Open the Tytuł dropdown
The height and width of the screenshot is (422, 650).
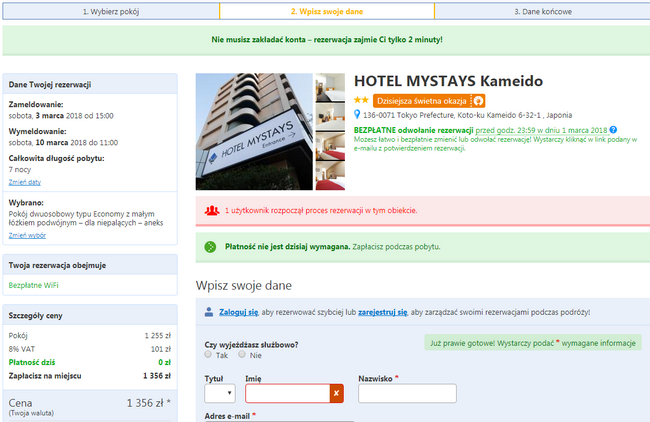[220, 393]
